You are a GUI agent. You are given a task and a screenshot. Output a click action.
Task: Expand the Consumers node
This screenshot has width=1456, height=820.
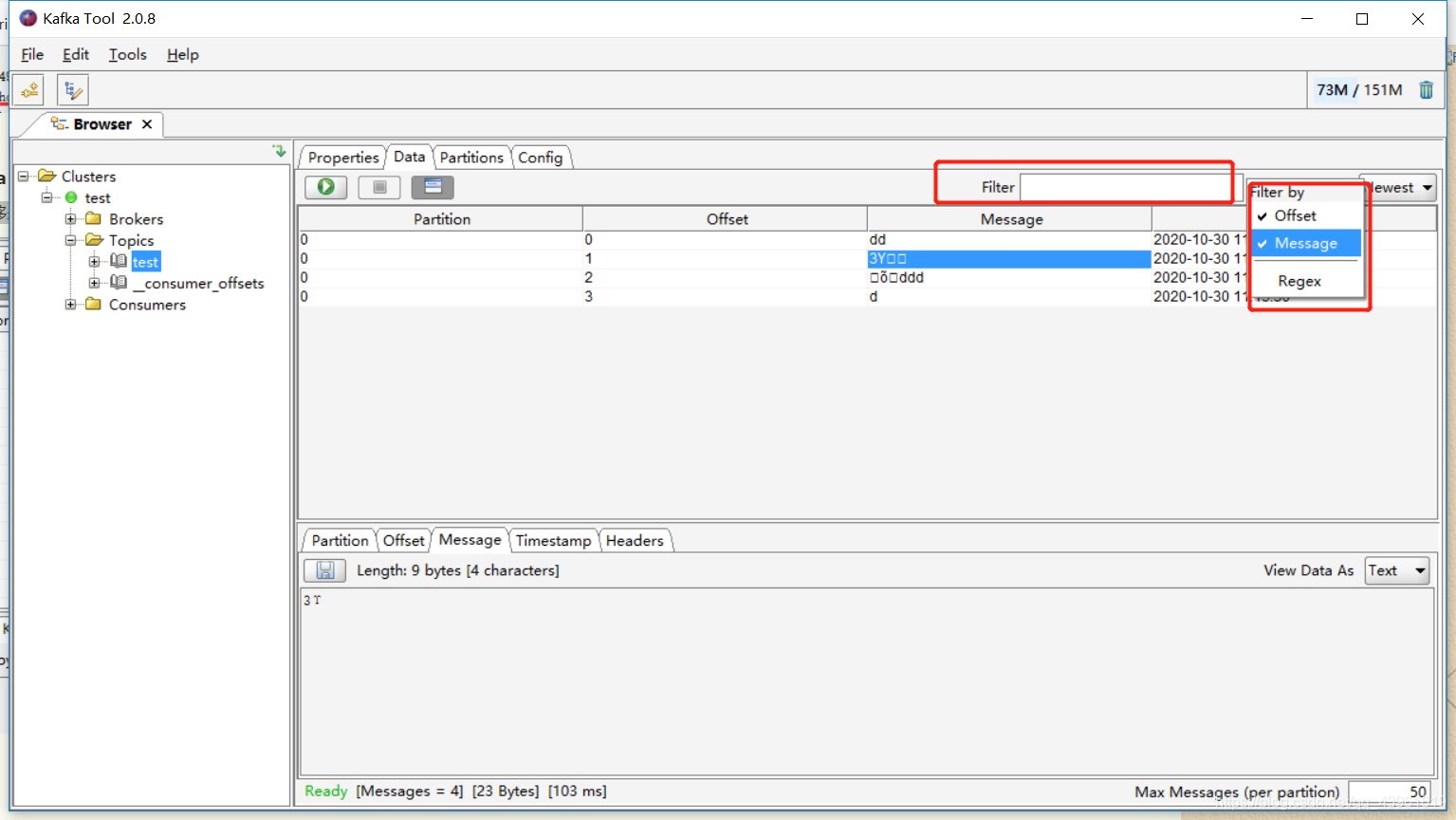pos(70,305)
